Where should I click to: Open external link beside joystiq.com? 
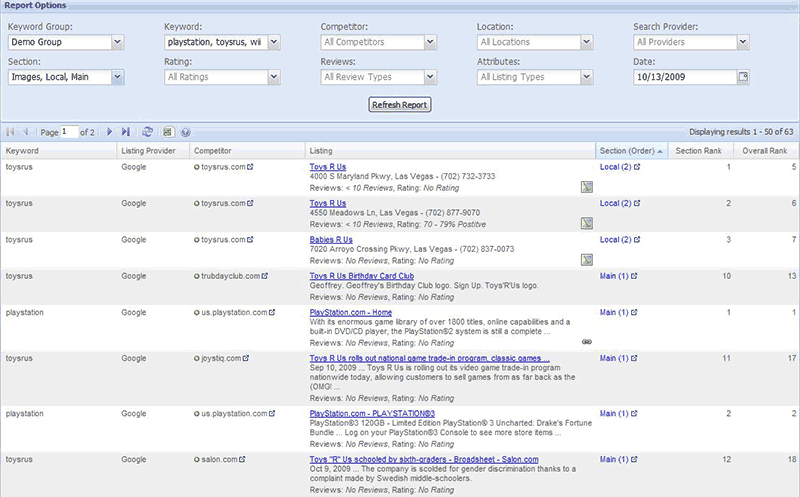click(246, 358)
